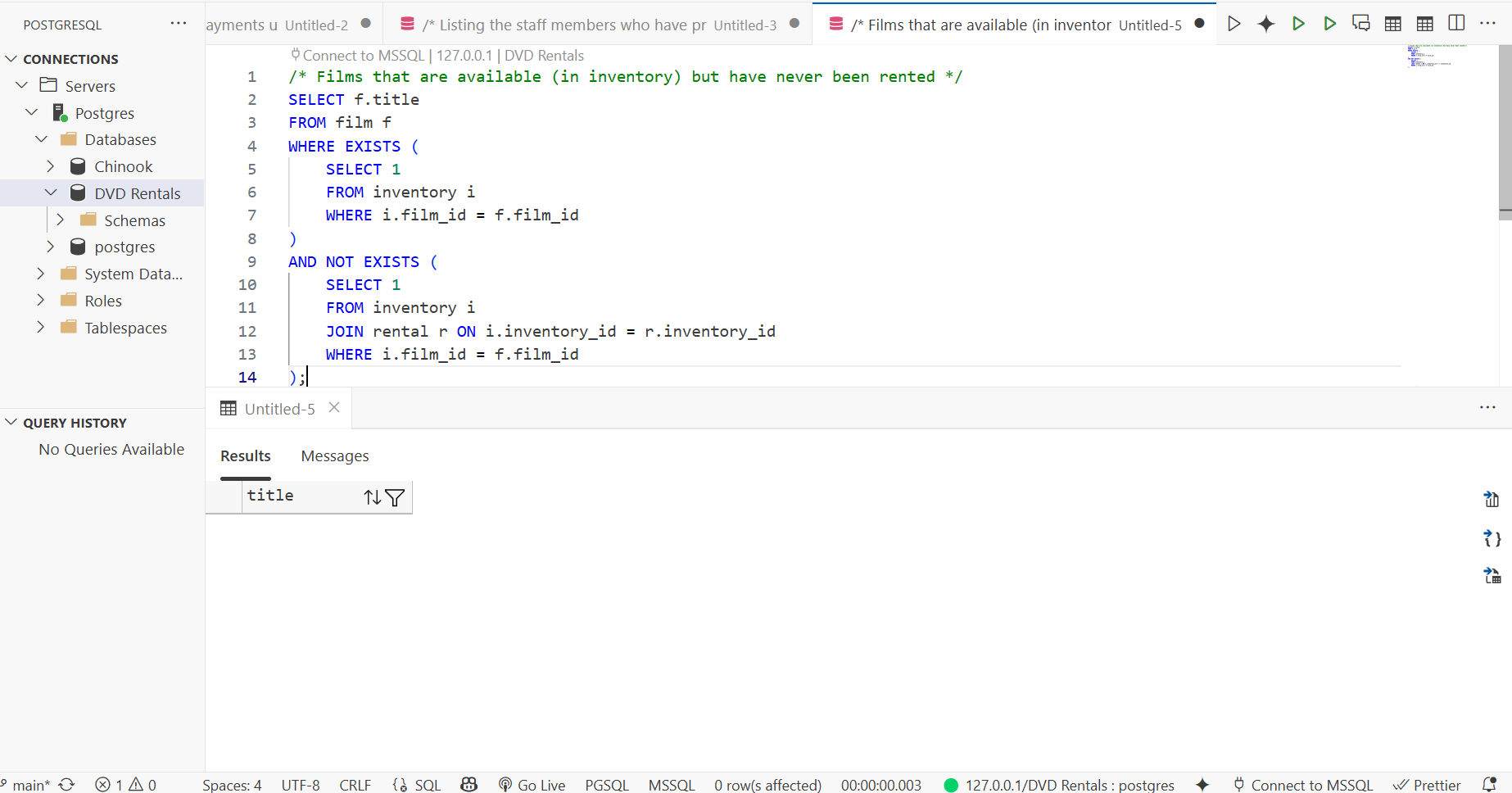1512x793 pixels.
Task: Change encoding via 'UTF-8' status item
Action: pyautogui.click(x=301, y=785)
